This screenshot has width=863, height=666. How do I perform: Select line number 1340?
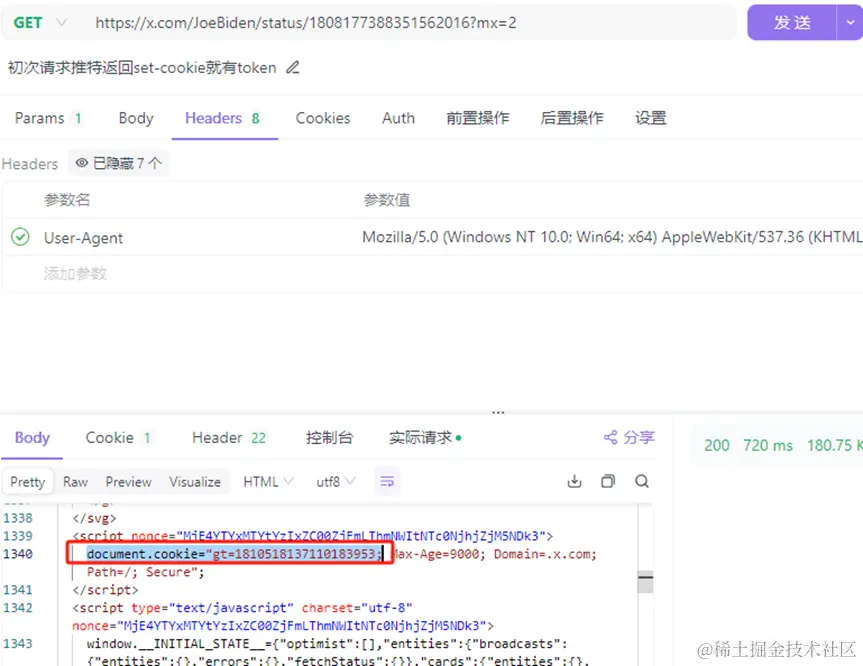coord(18,554)
